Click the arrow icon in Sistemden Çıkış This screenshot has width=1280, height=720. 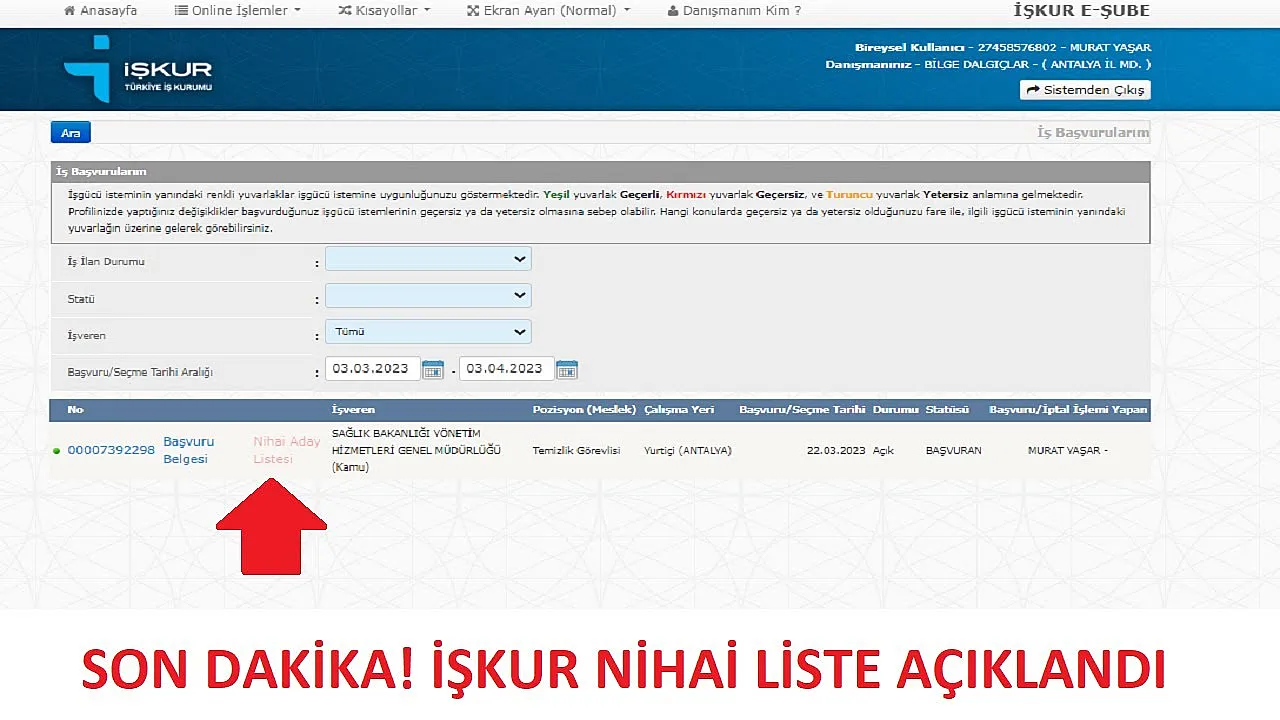(x=1031, y=89)
